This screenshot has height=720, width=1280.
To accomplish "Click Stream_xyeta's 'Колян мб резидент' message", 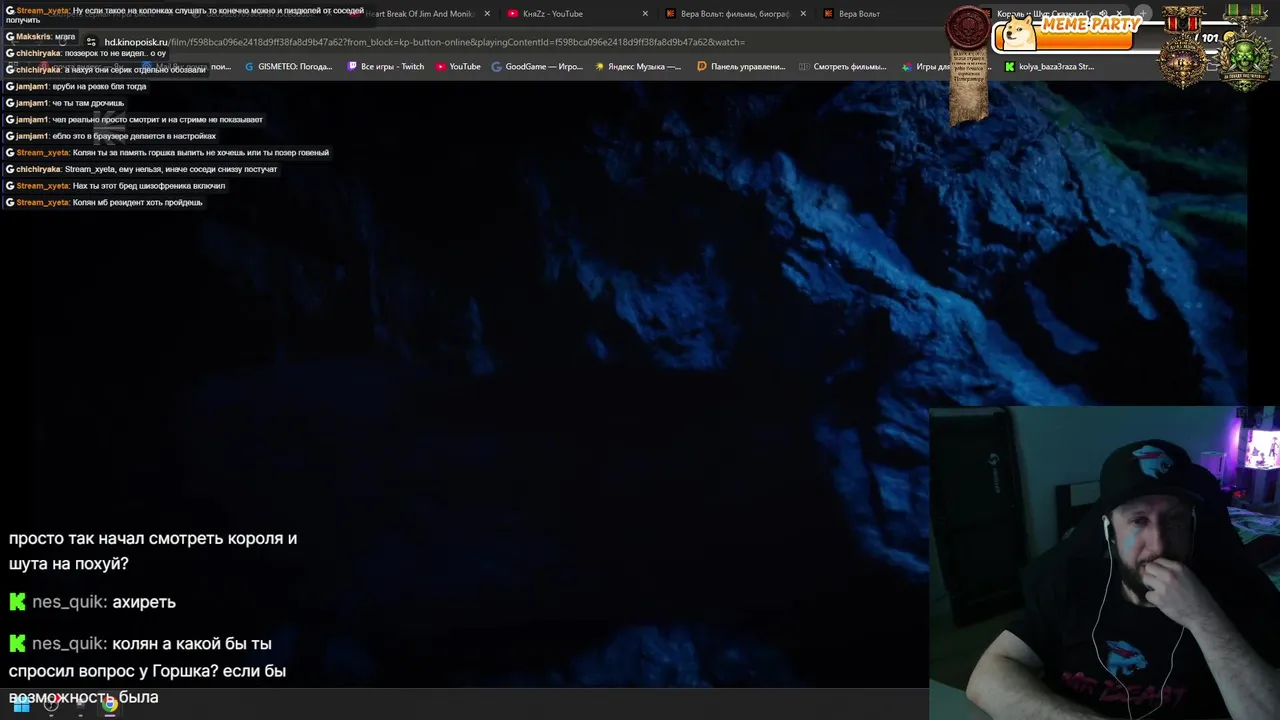I will pyautogui.click(x=104, y=203).
